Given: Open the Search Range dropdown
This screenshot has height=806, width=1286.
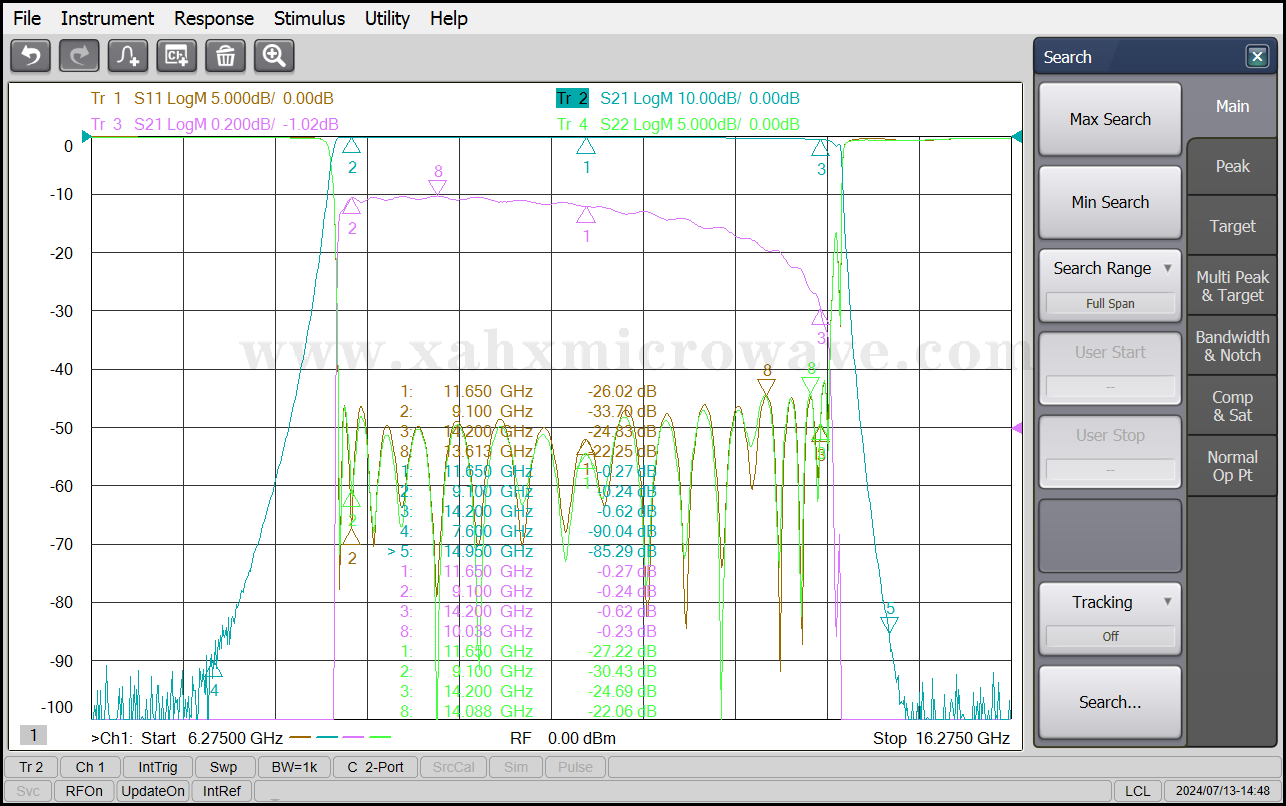Looking at the screenshot, I should [x=1110, y=285].
